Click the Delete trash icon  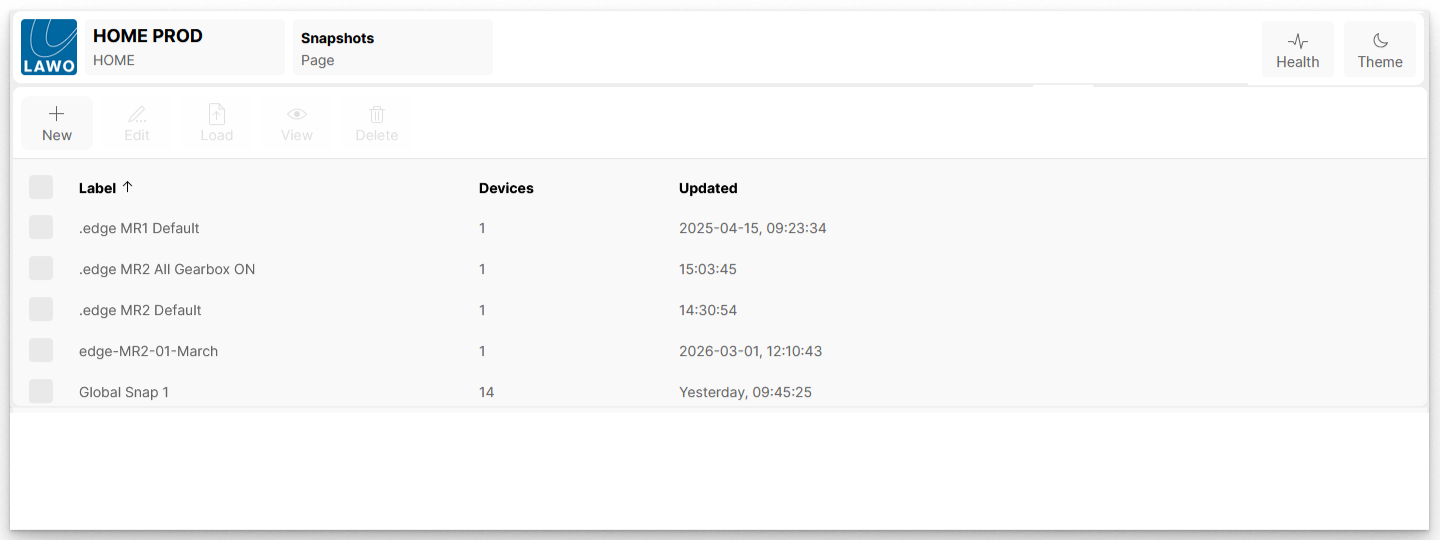(x=377, y=115)
